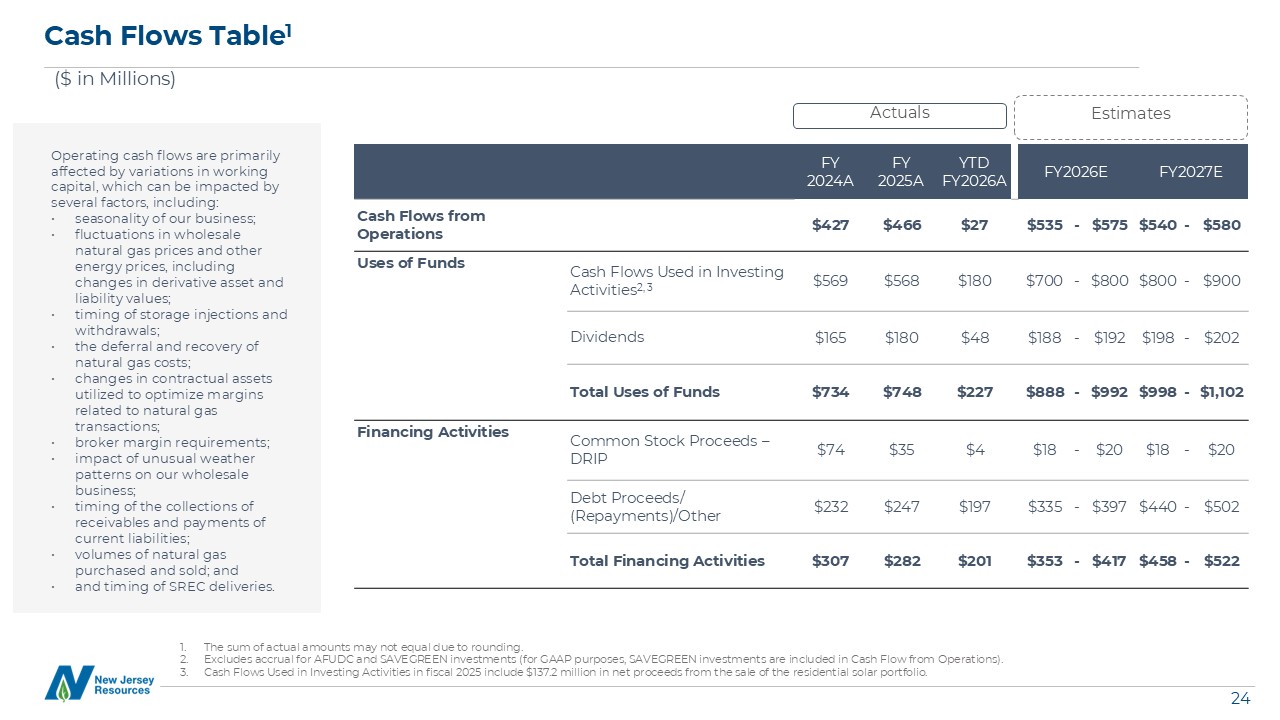Click the FY 2024A column header
This screenshot has height=720, width=1280.
pos(830,172)
